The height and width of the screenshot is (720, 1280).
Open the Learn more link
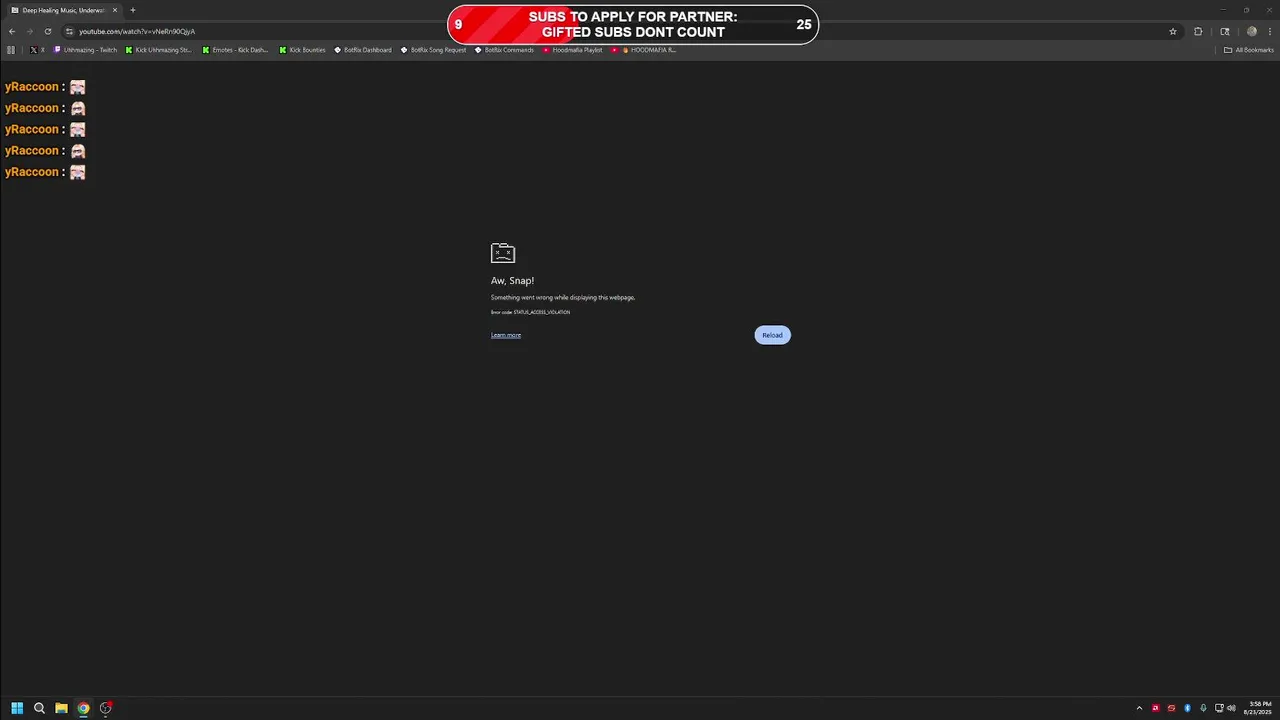point(506,335)
